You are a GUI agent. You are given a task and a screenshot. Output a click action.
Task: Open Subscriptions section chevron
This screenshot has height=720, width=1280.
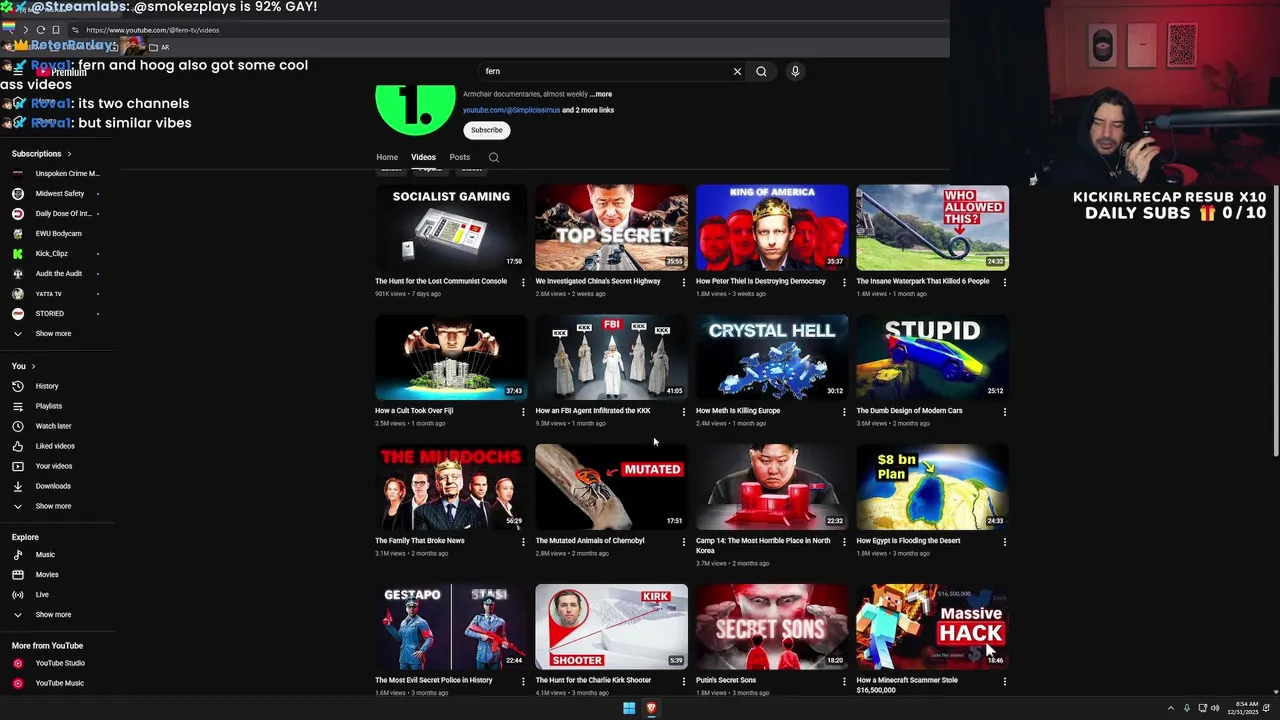pyautogui.click(x=69, y=154)
